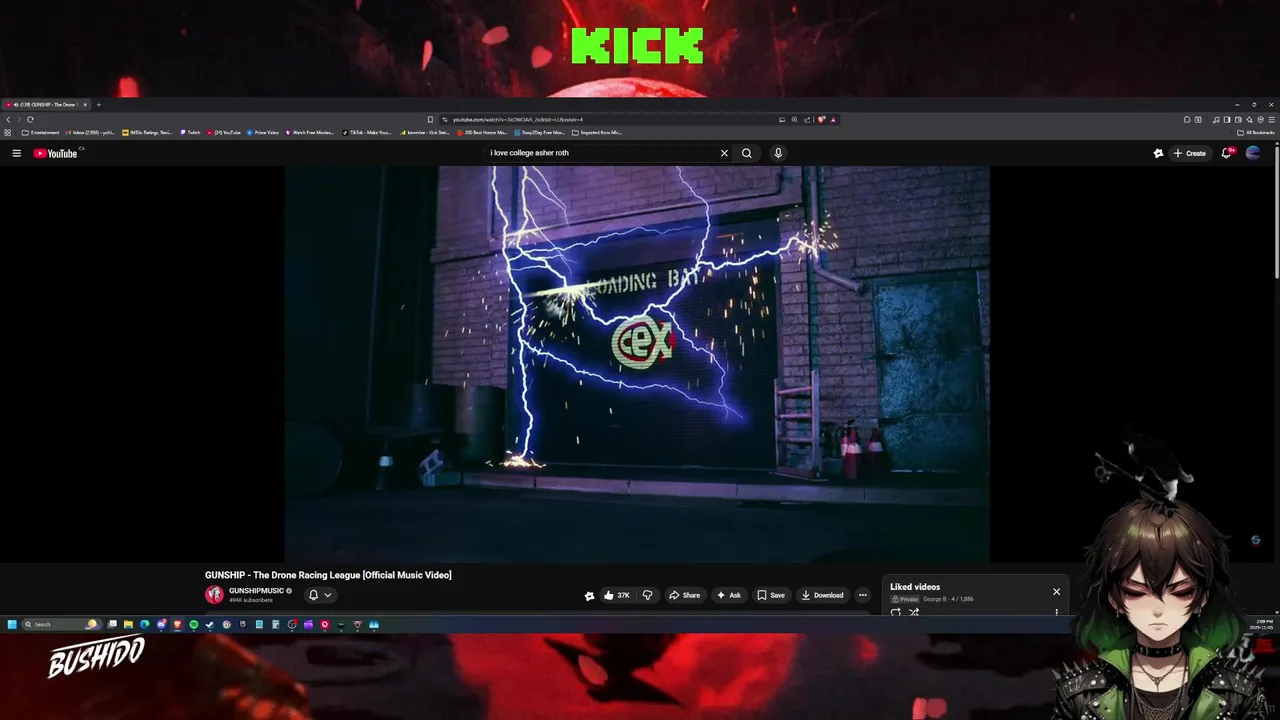Click the browser address bar URL
The height and width of the screenshot is (720, 1280).
(518, 120)
